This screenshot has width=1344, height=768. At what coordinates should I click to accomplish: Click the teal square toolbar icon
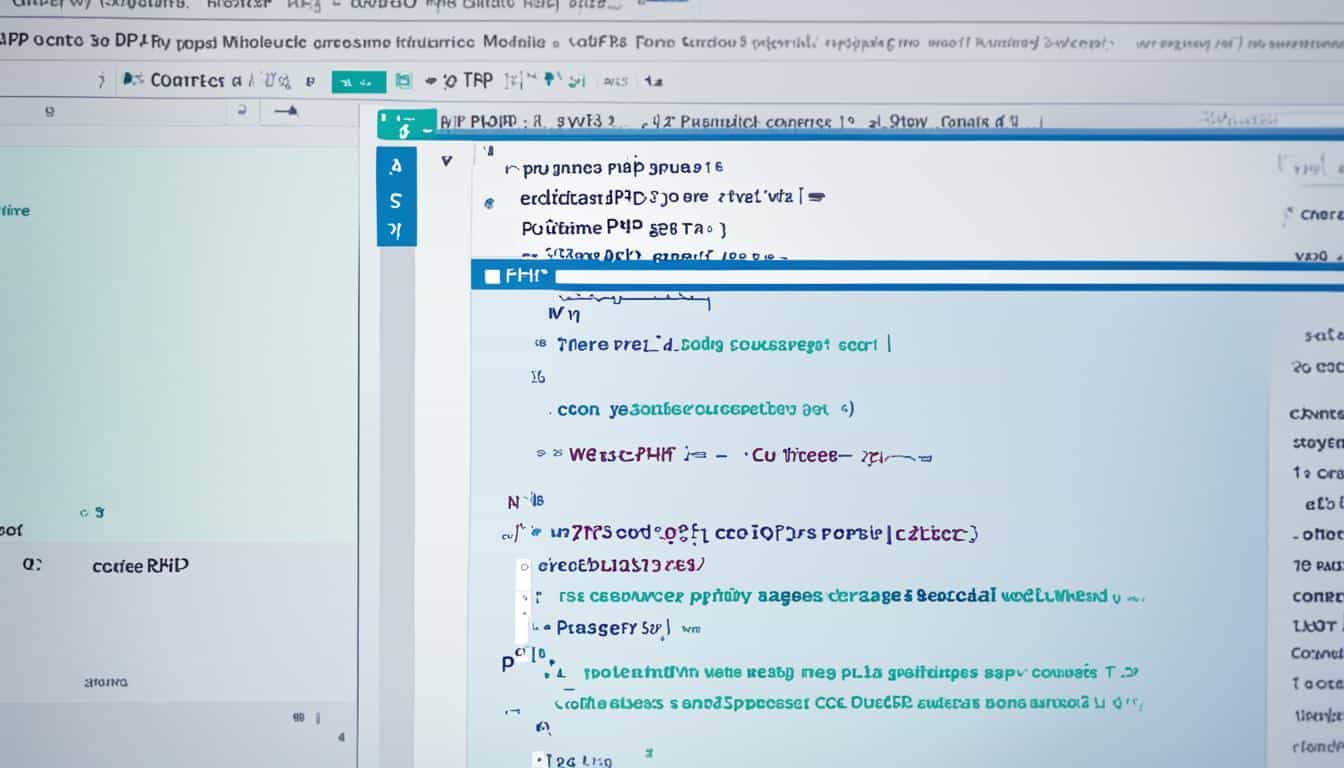point(402,81)
